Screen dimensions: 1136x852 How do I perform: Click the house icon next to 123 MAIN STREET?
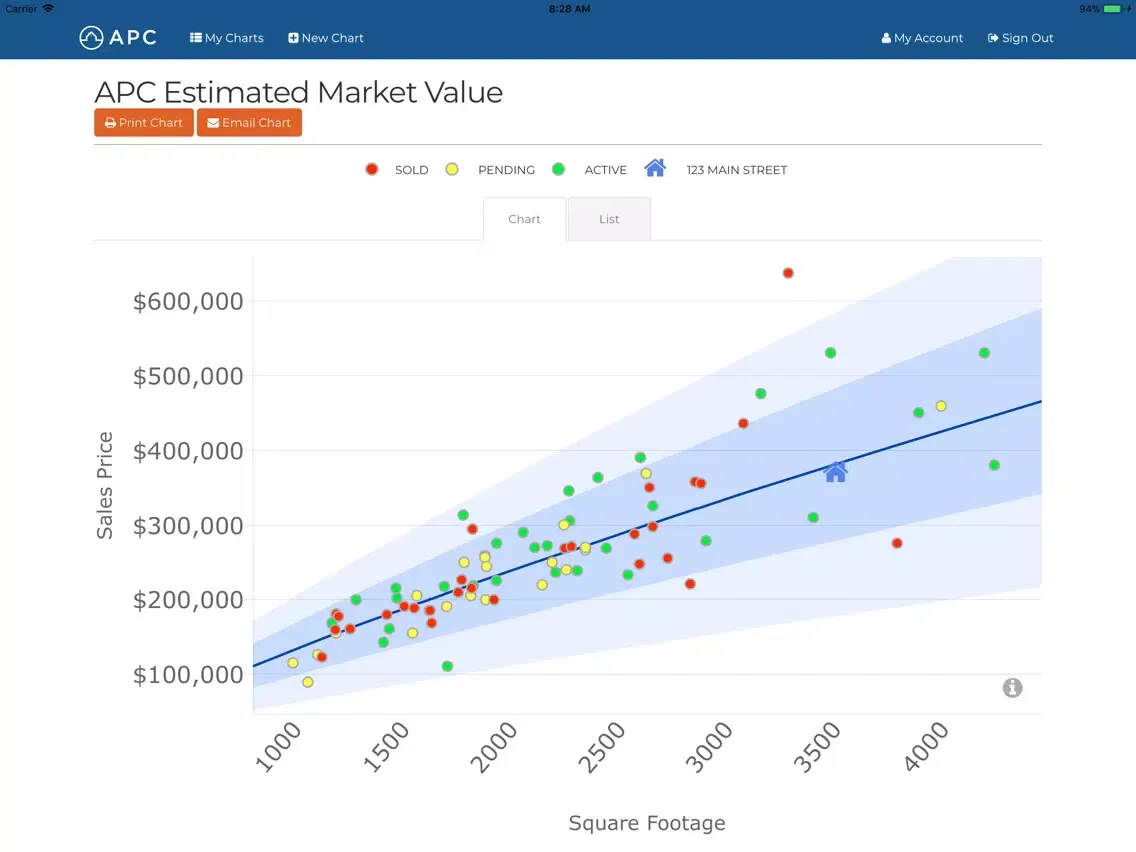point(655,168)
